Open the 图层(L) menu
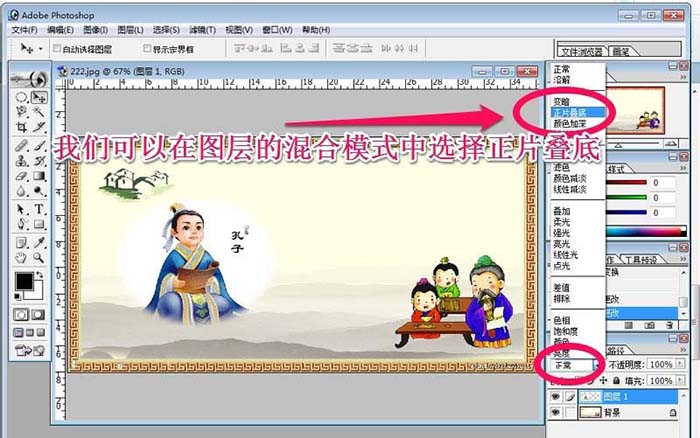 [130, 30]
